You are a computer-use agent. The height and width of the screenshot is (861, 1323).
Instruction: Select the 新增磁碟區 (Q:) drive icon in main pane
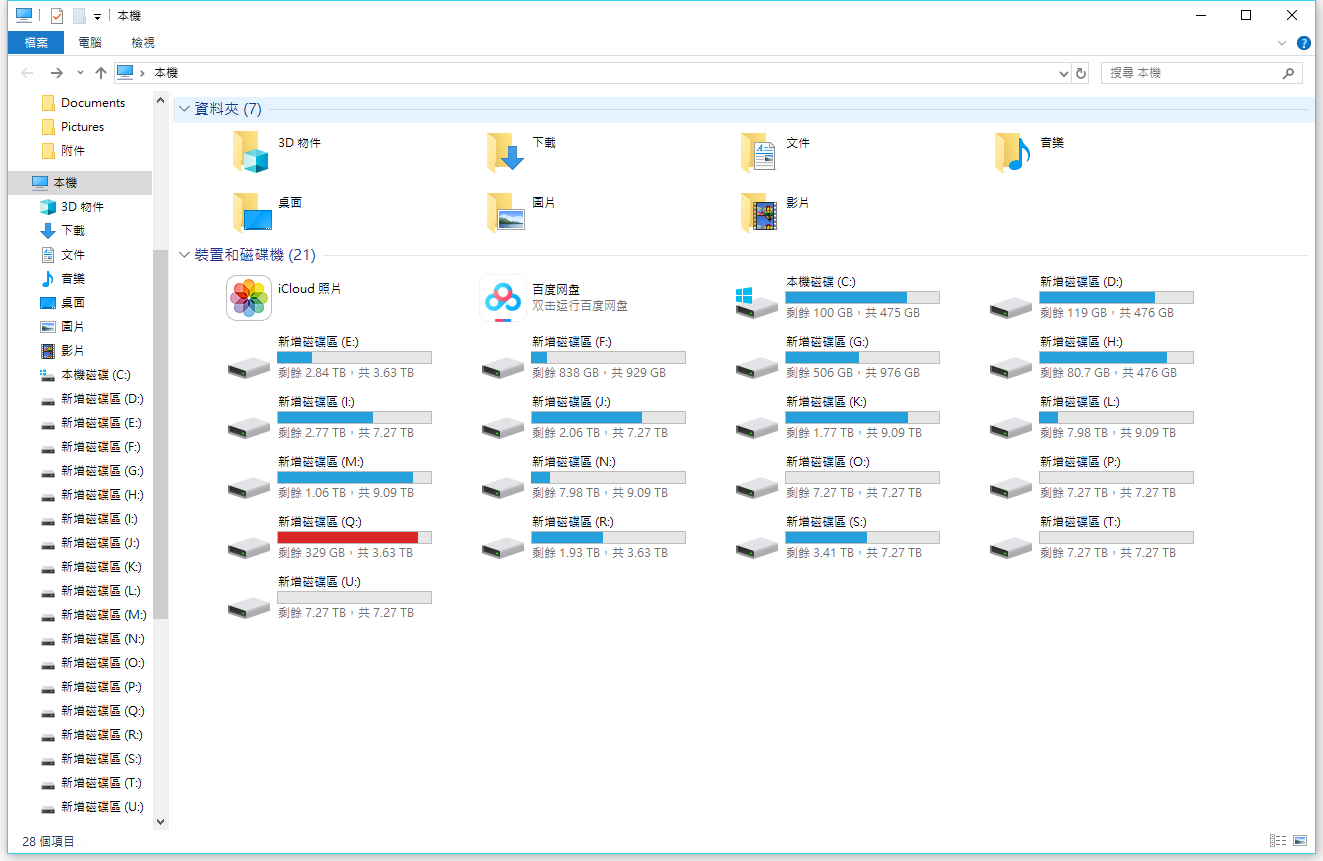(249, 548)
